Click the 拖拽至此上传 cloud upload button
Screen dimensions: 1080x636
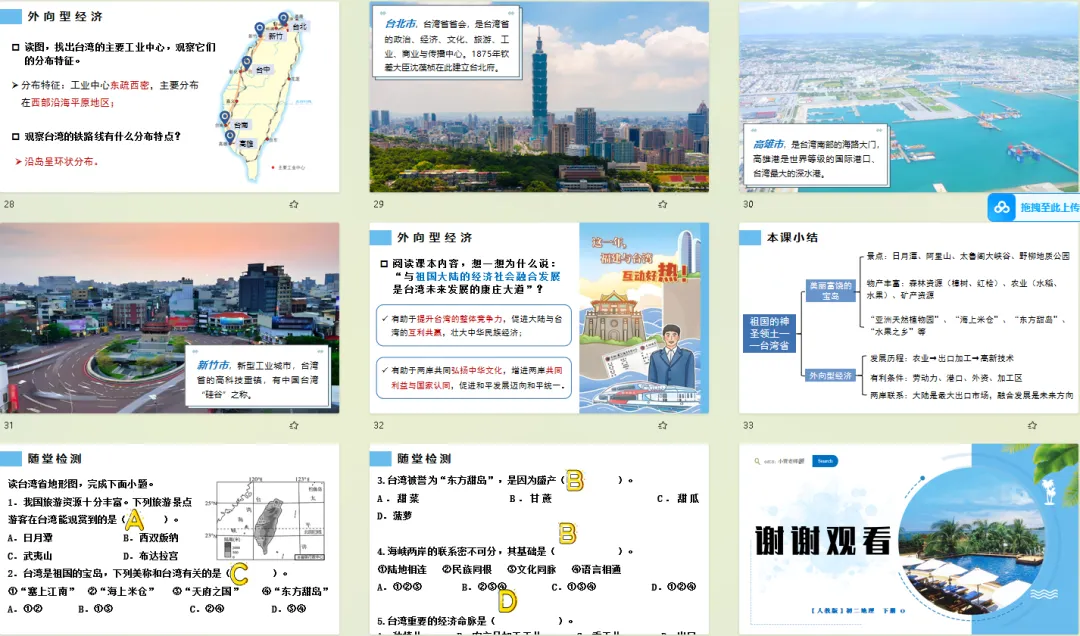point(1034,207)
